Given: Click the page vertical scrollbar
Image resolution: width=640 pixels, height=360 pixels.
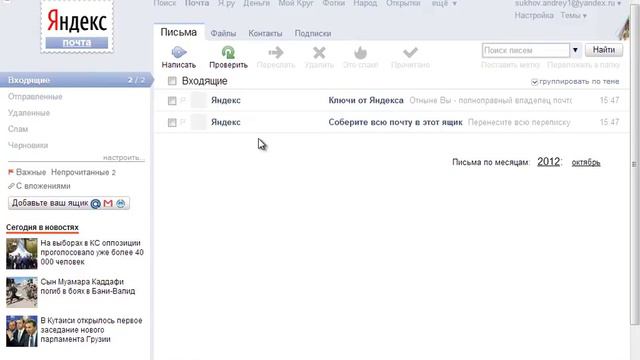Looking at the screenshot, I should [634, 163].
